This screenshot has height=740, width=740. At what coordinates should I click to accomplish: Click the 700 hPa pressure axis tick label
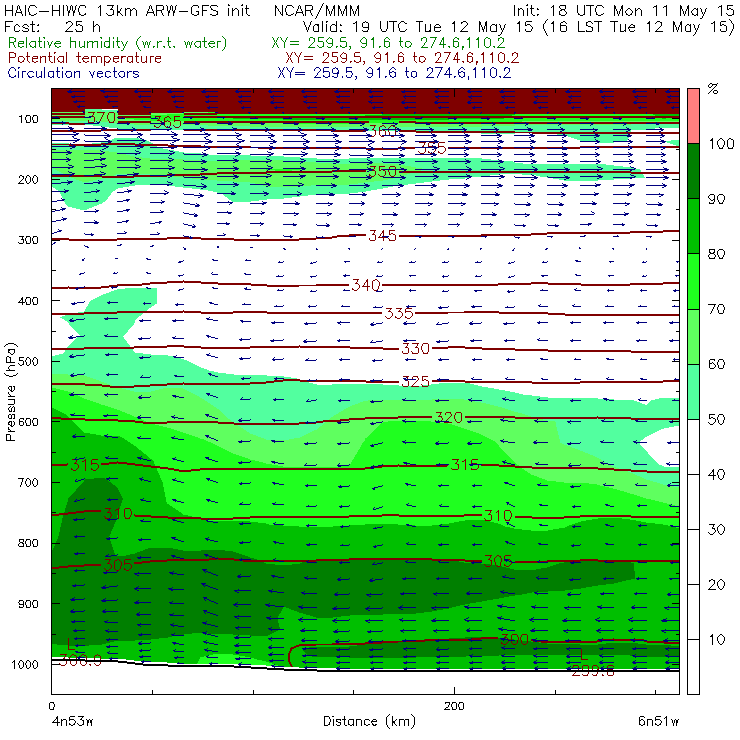coord(28,483)
